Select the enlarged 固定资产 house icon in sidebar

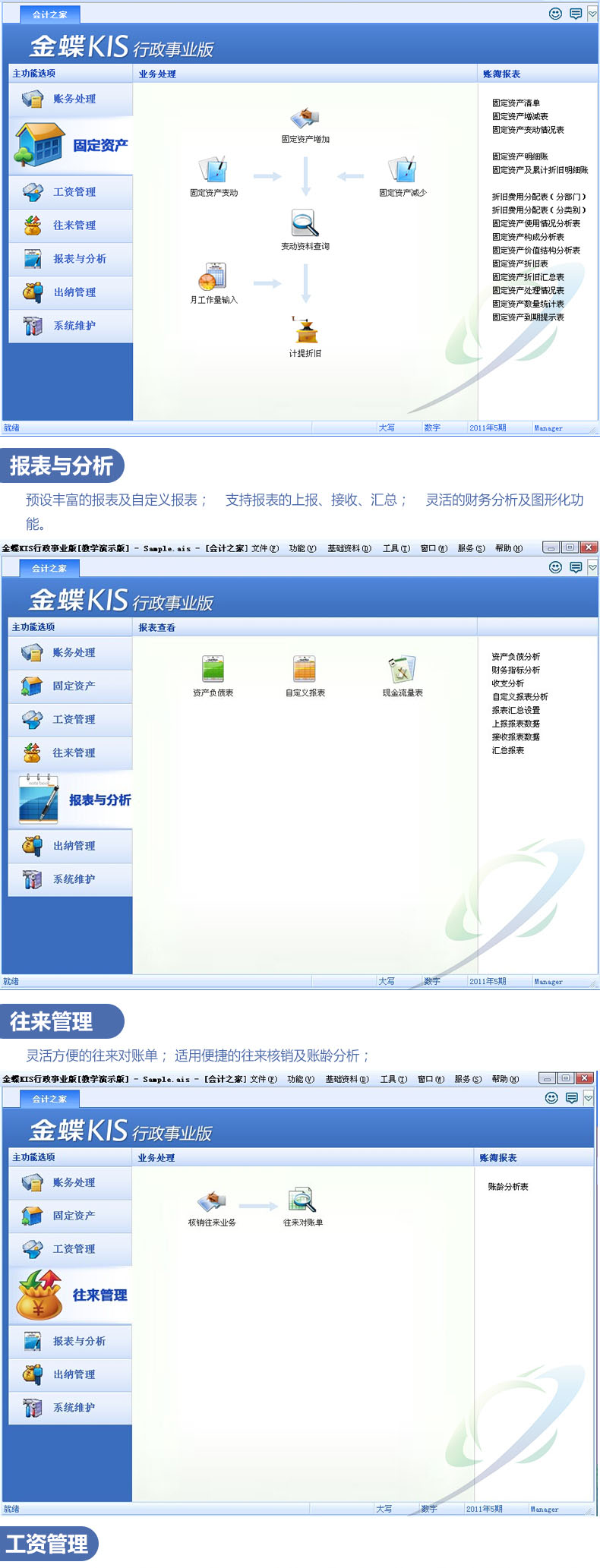tap(39, 145)
